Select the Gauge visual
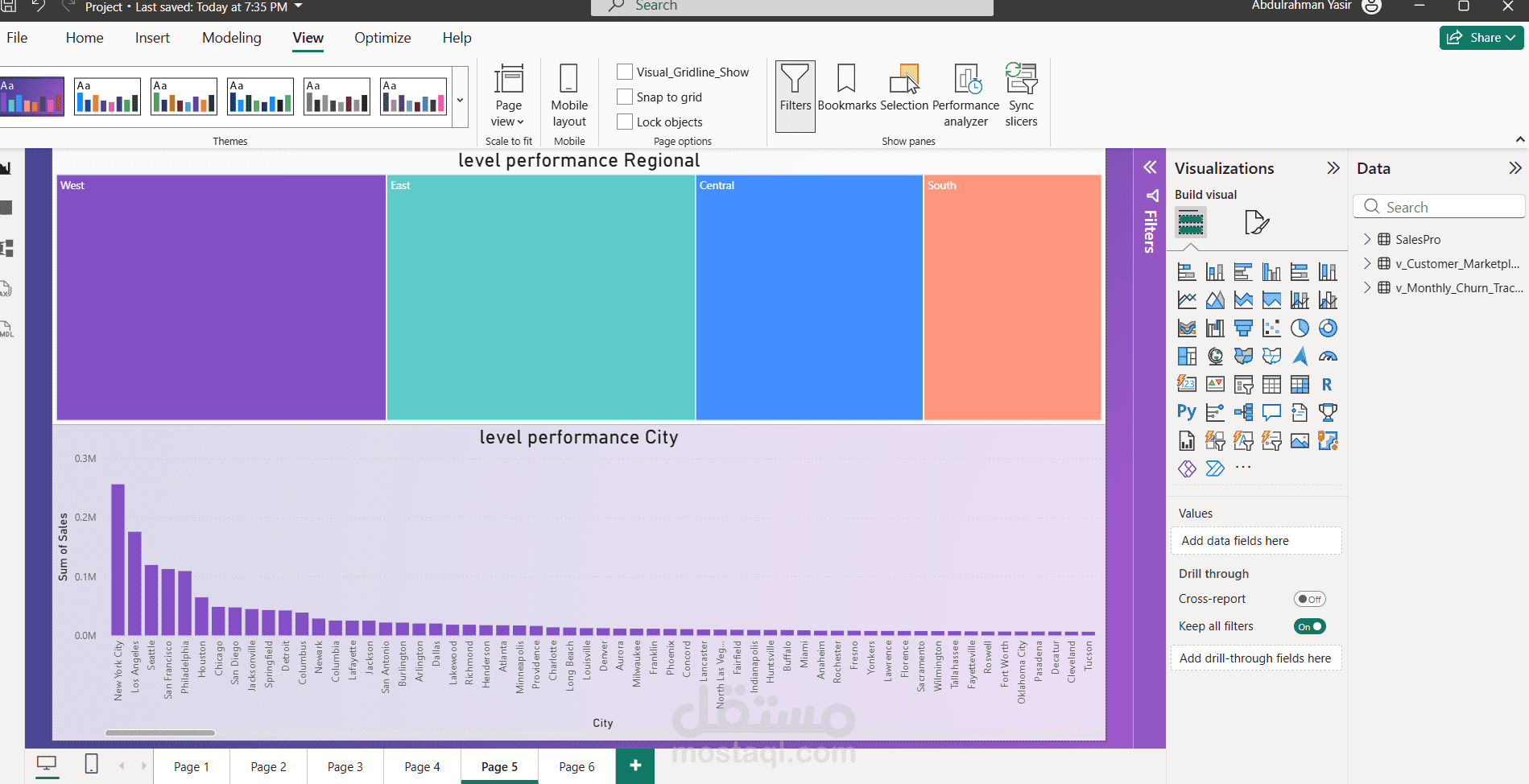Viewport: 1529px width, 784px height. click(1328, 357)
